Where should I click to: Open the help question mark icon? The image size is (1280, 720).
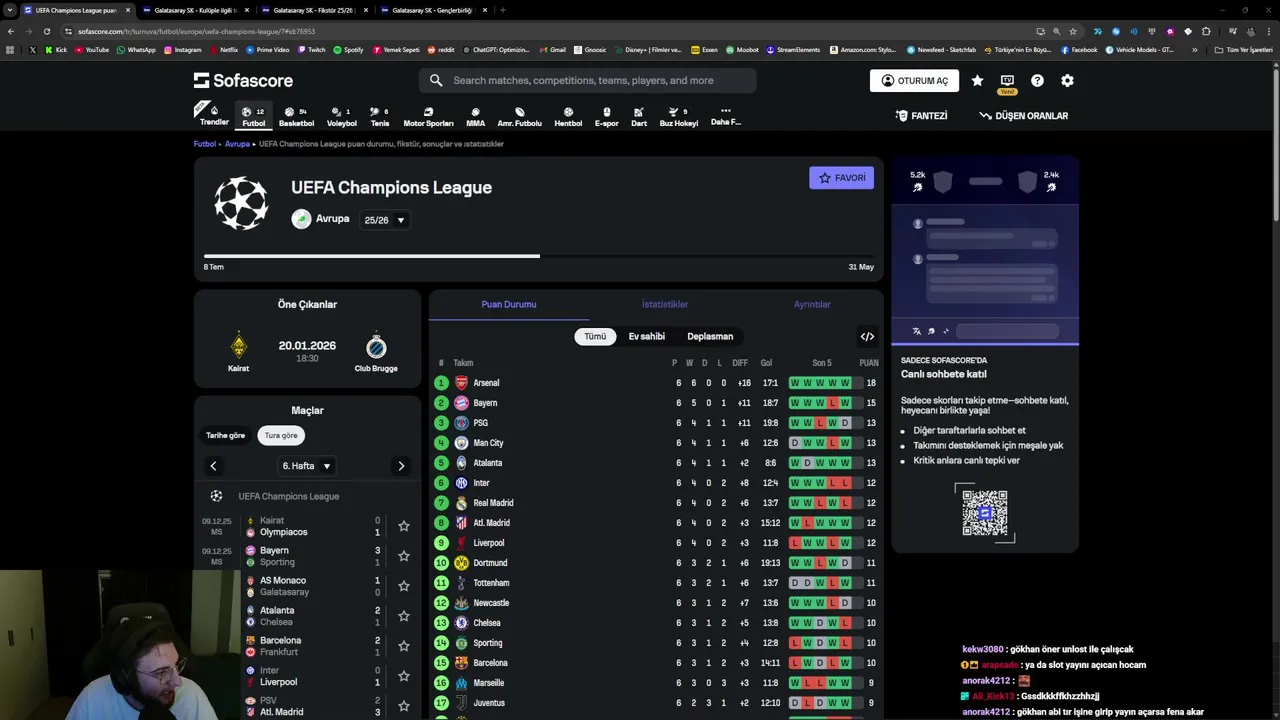click(1037, 80)
